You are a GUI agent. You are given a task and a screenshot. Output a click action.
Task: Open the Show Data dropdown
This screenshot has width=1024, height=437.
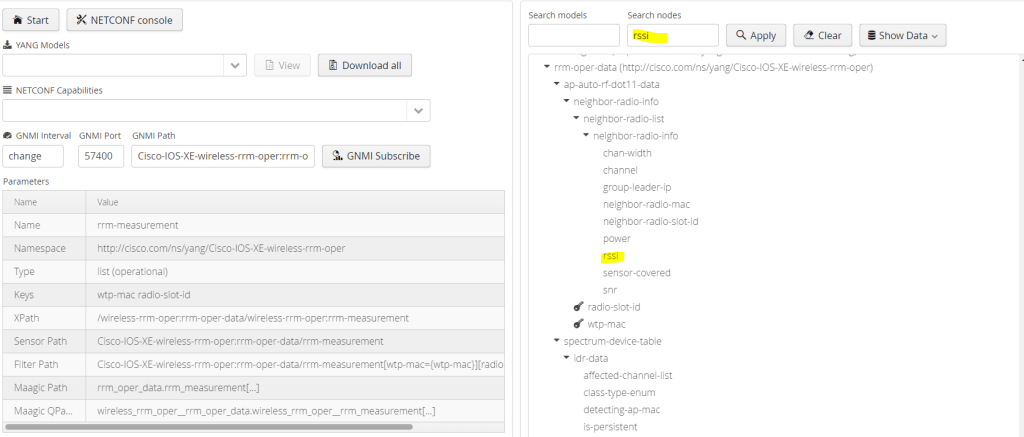[x=902, y=35]
